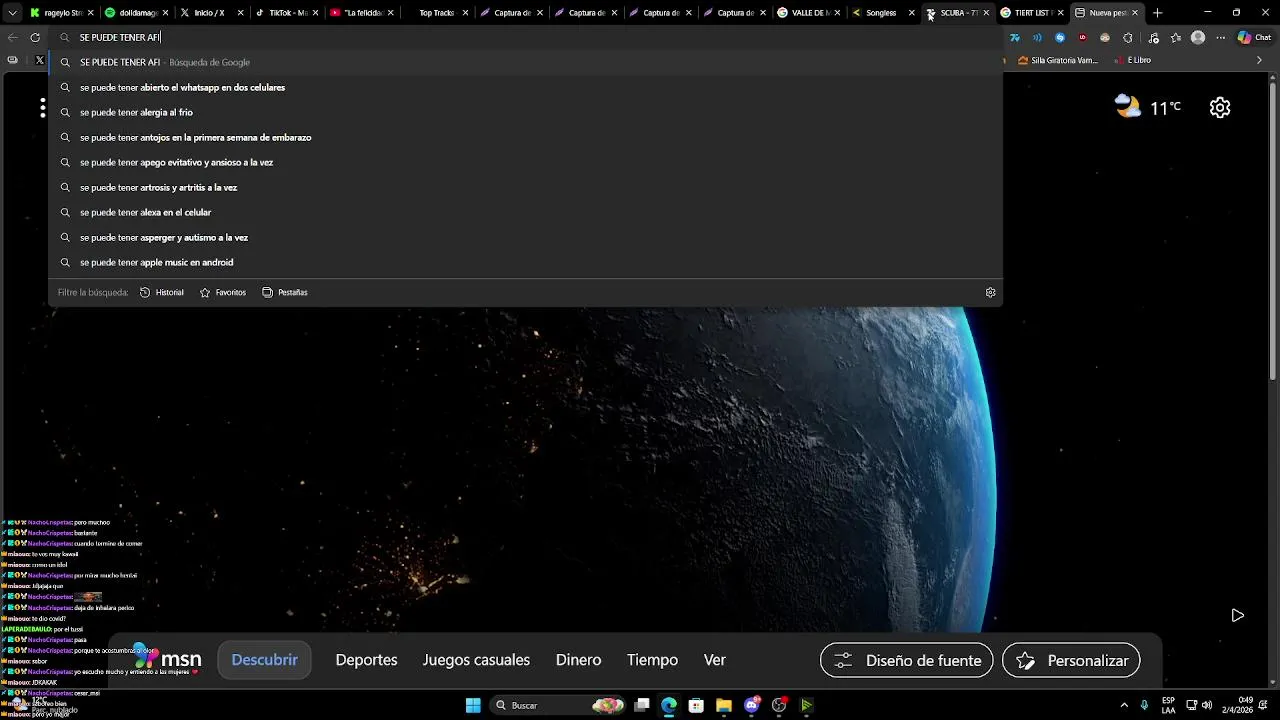
Task: Open the volume tray icon
Action: click(1208, 705)
